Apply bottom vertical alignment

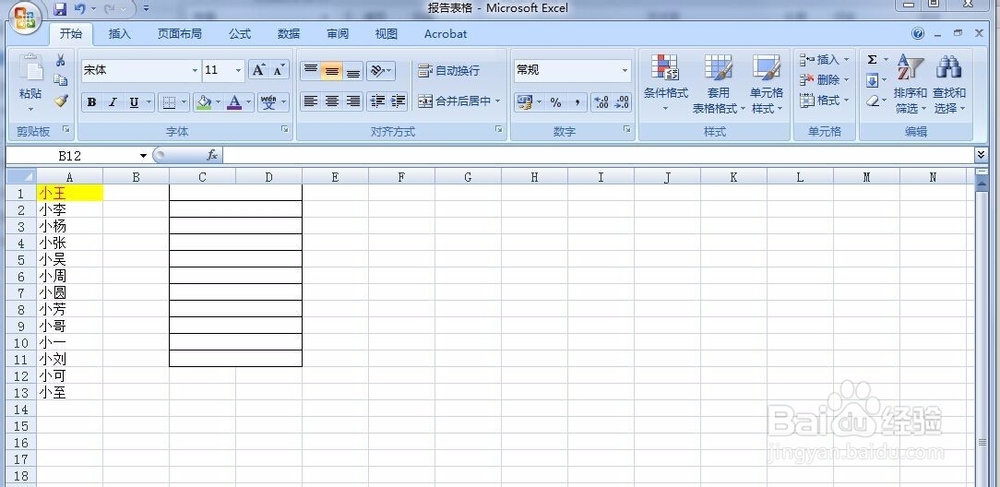pos(353,70)
